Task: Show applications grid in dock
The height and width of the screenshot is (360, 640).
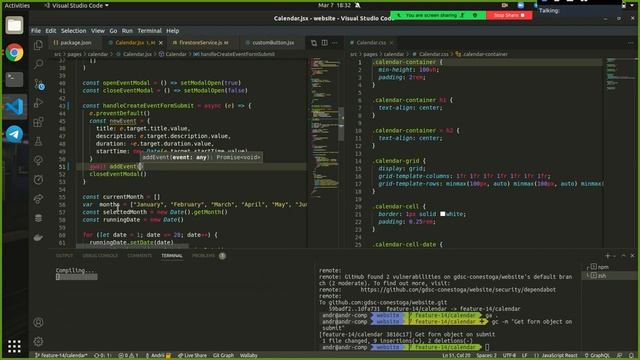Action: point(14,346)
